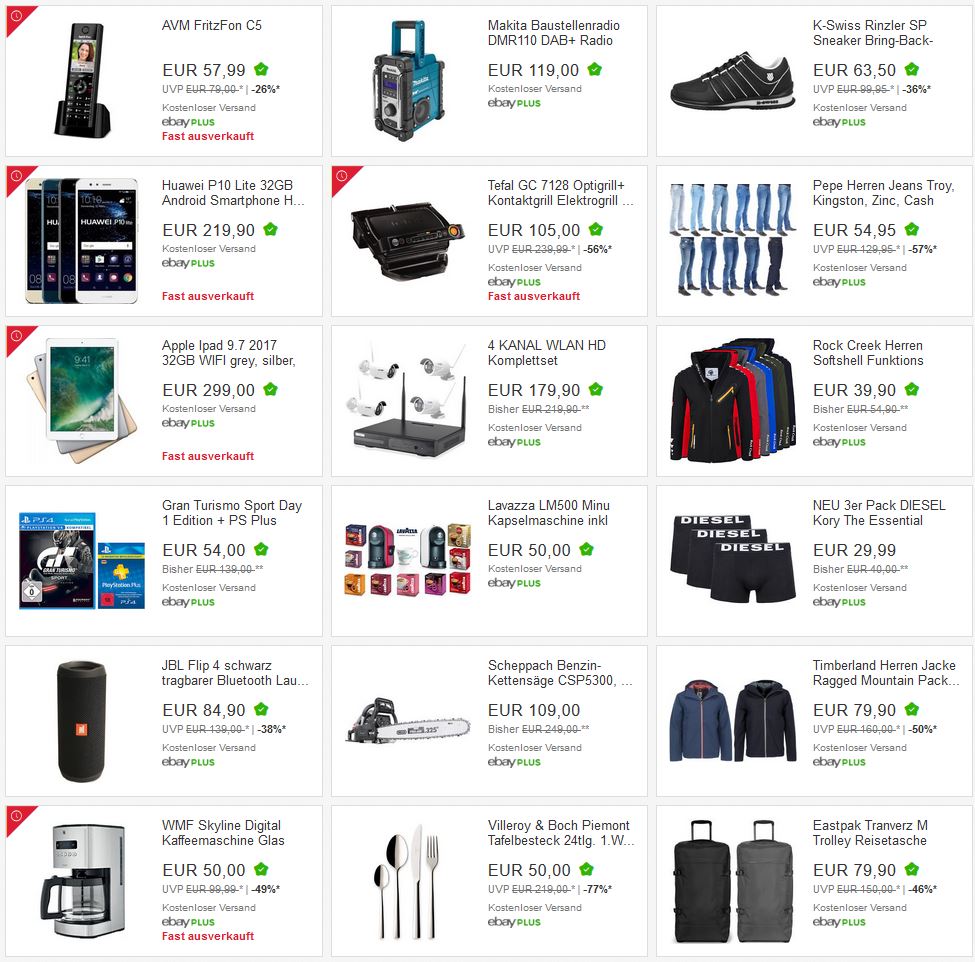Viewport: 975px width, 962px height.
Task: Open the Makita Baustellenradio DMR110 listing title
Action: pos(553,33)
